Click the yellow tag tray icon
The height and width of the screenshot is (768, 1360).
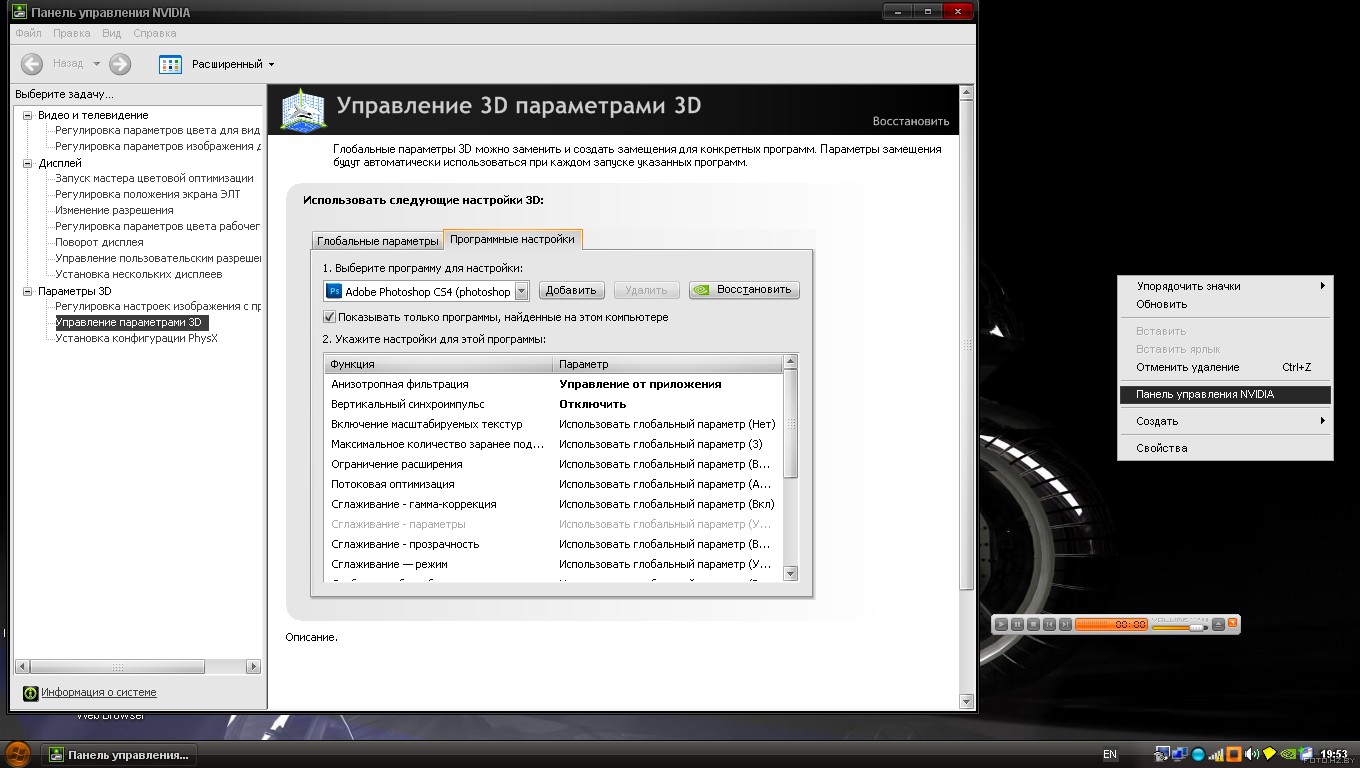point(1270,754)
